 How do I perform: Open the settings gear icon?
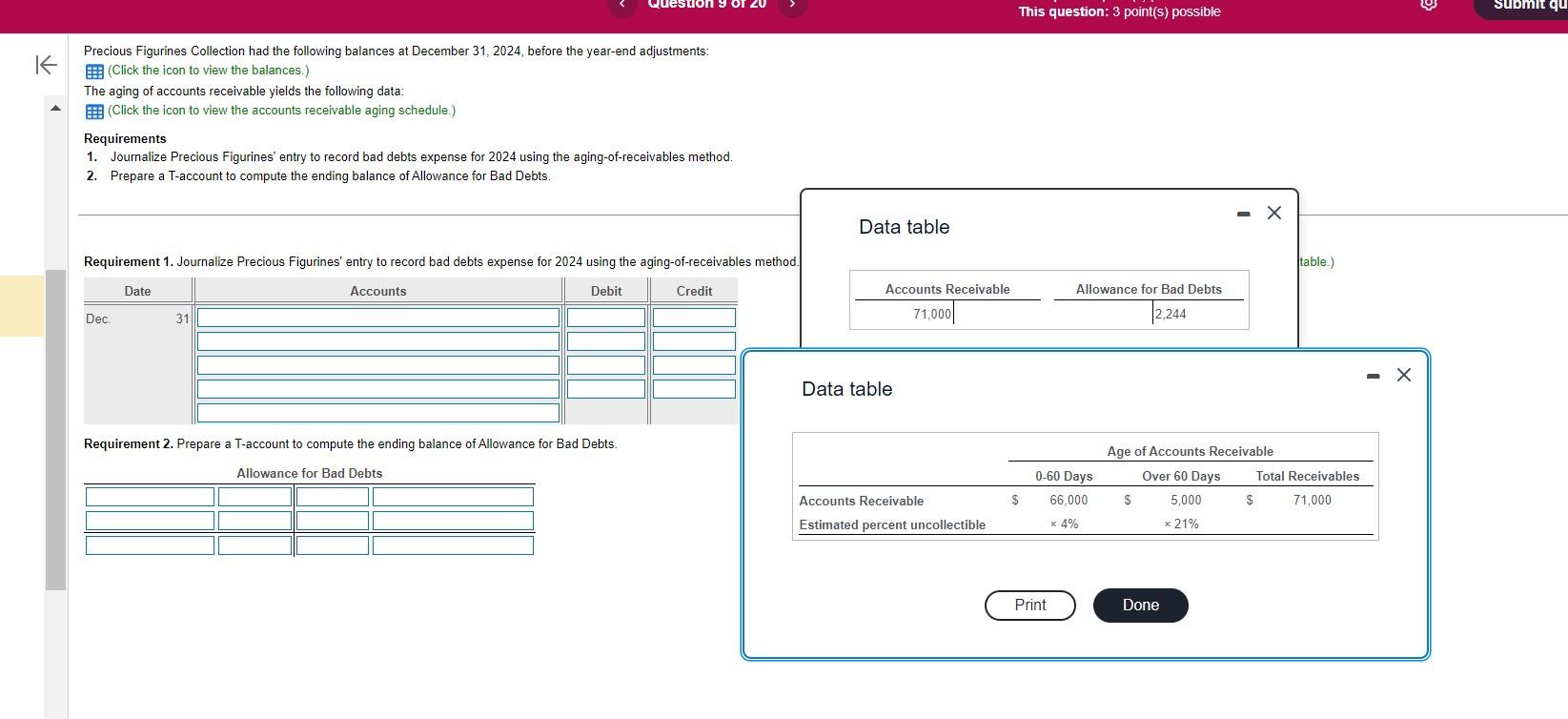(x=1428, y=5)
